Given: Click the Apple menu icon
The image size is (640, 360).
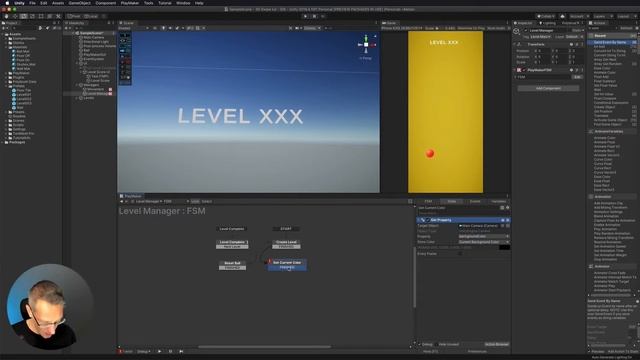Looking at the screenshot, I should click(x=7, y=3).
